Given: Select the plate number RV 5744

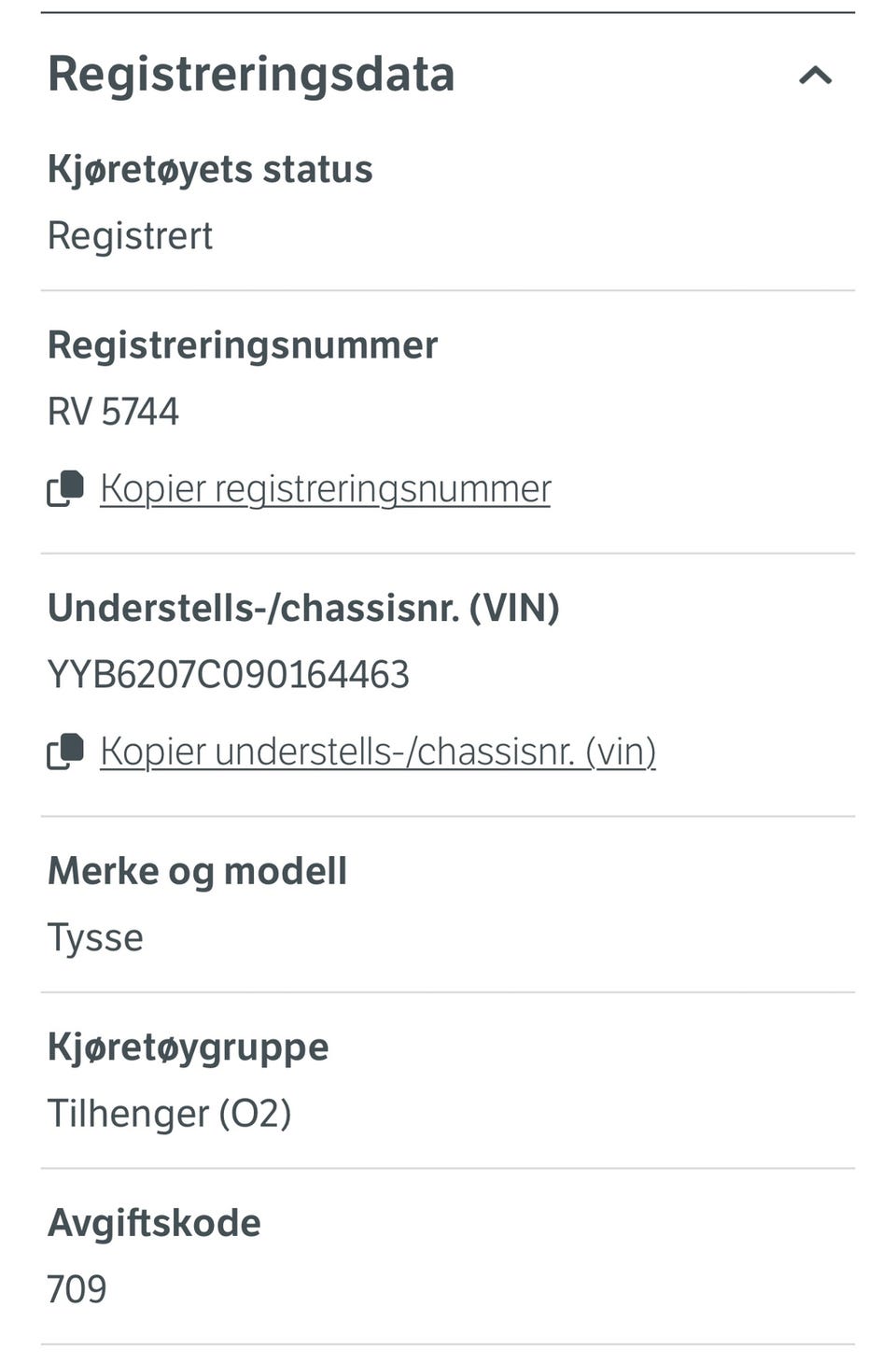Looking at the screenshot, I should [113, 412].
